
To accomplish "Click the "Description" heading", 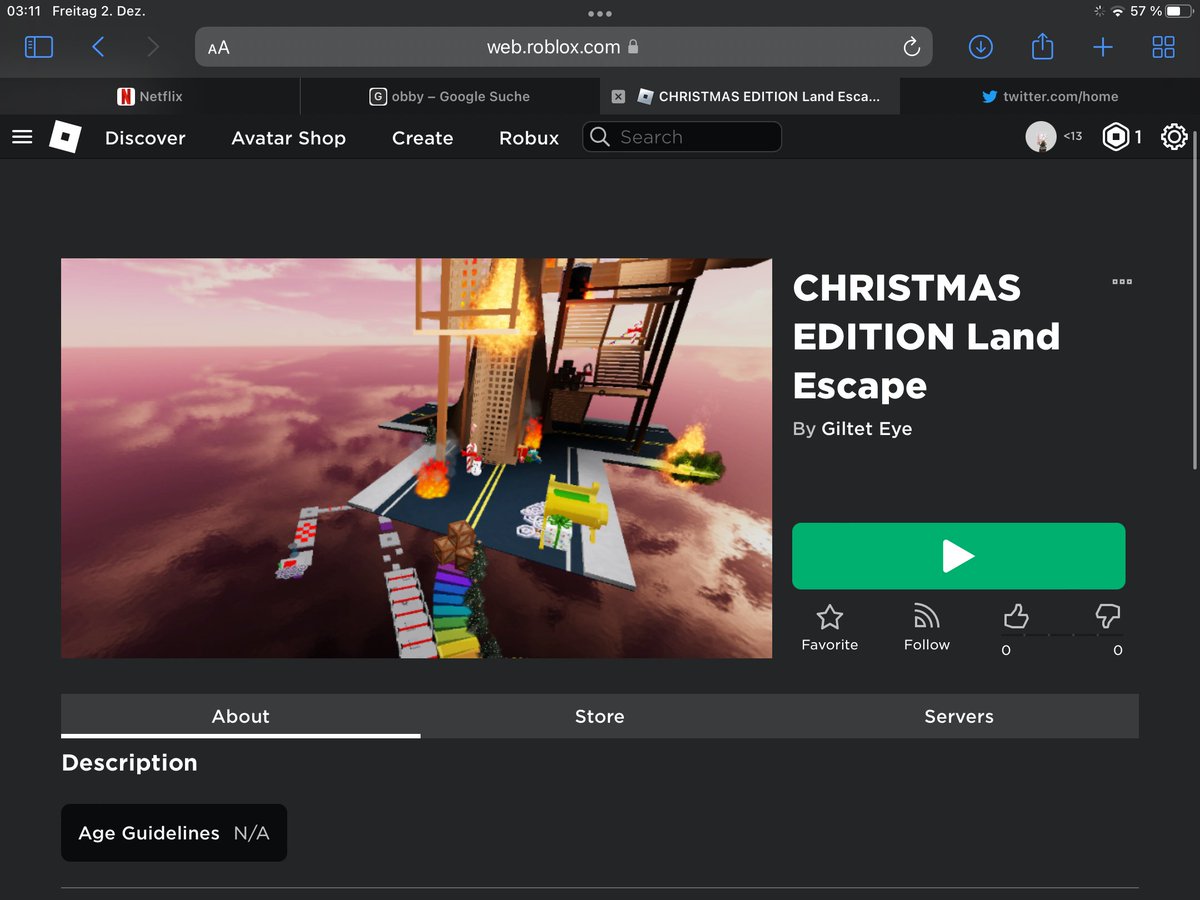I will (x=130, y=763).
